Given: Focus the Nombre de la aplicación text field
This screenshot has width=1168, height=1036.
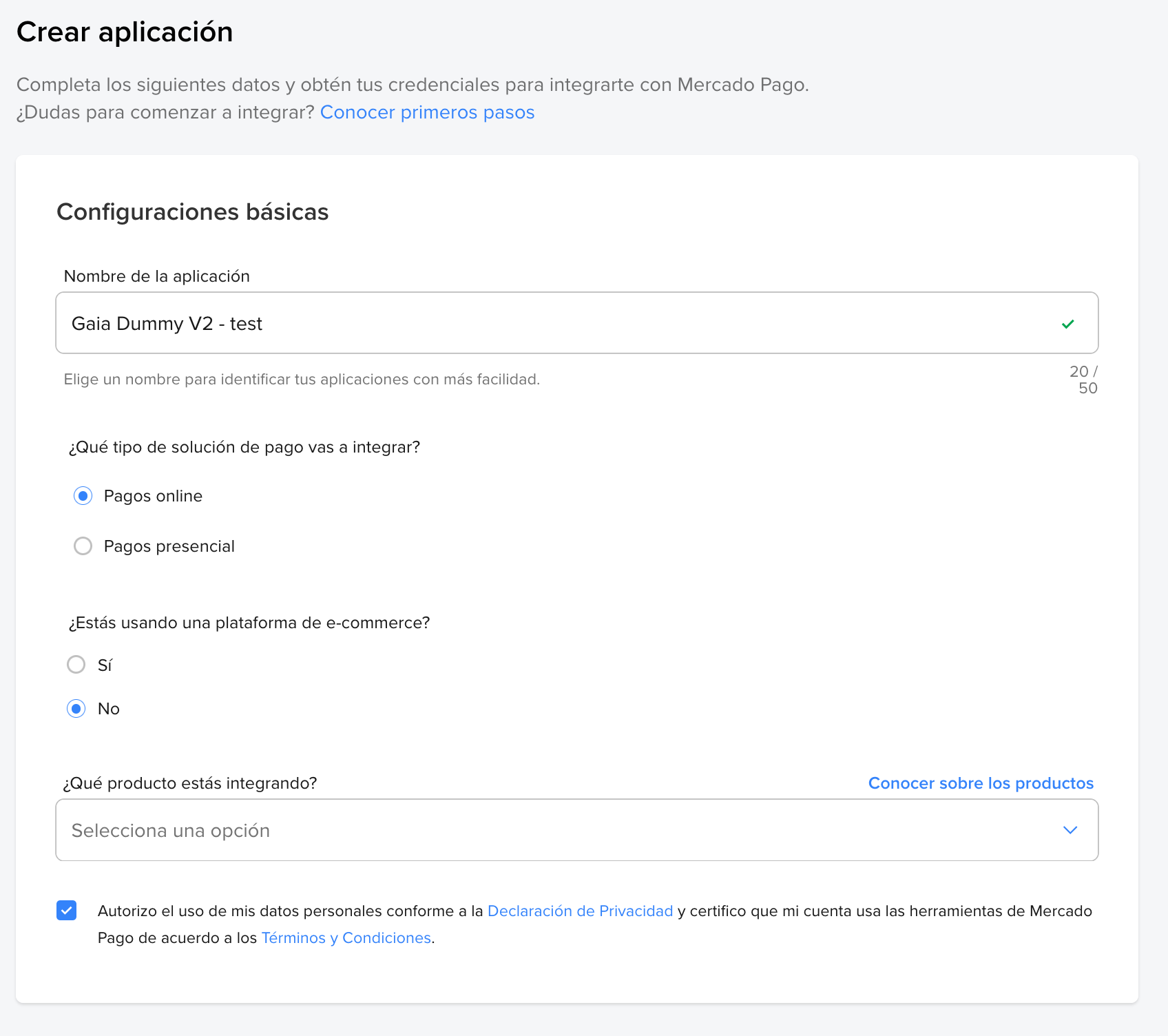Looking at the screenshot, I should point(551,323).
